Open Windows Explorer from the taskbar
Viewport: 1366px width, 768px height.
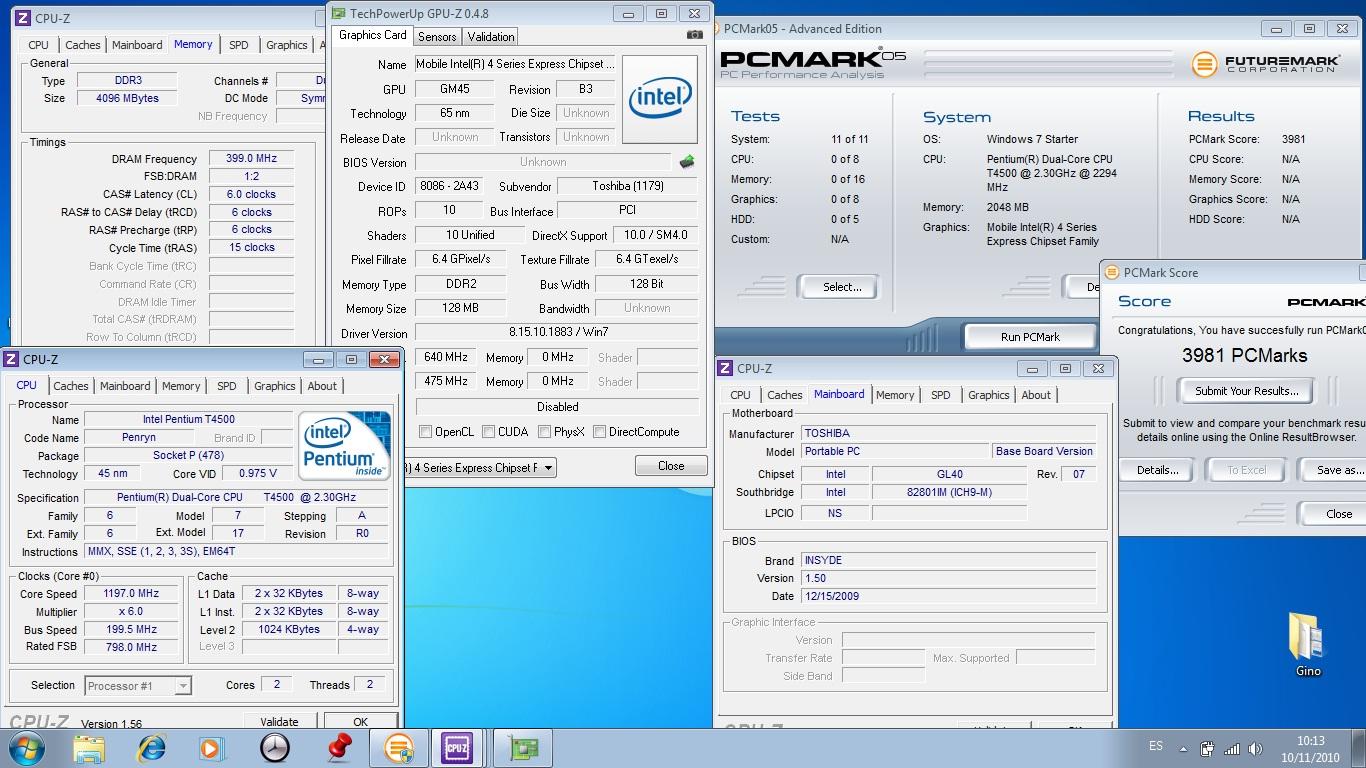(89, 748)
